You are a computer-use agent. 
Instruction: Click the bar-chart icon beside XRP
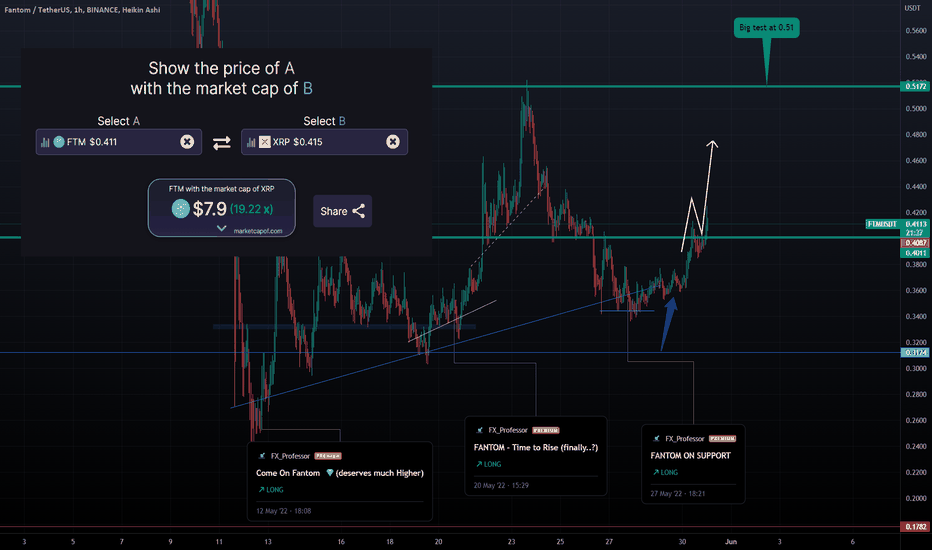pos(251,142)
